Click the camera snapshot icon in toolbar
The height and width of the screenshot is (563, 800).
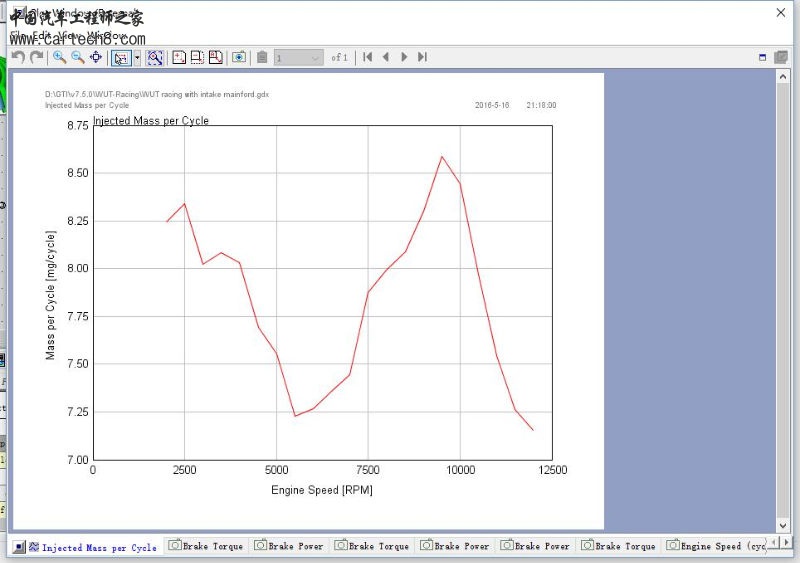(239, 57)
